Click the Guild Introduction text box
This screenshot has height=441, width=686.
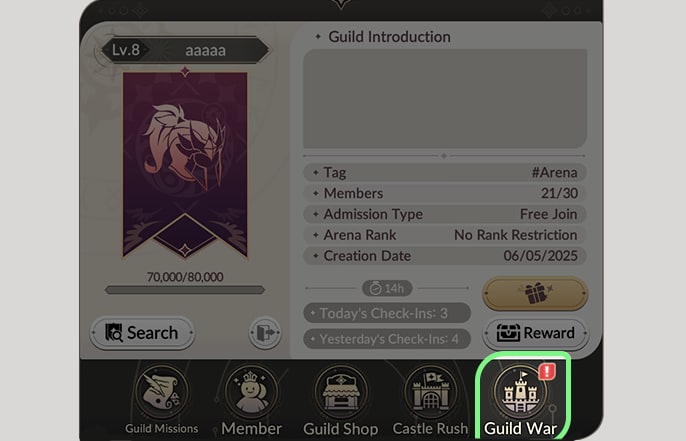tap(445, 98)
